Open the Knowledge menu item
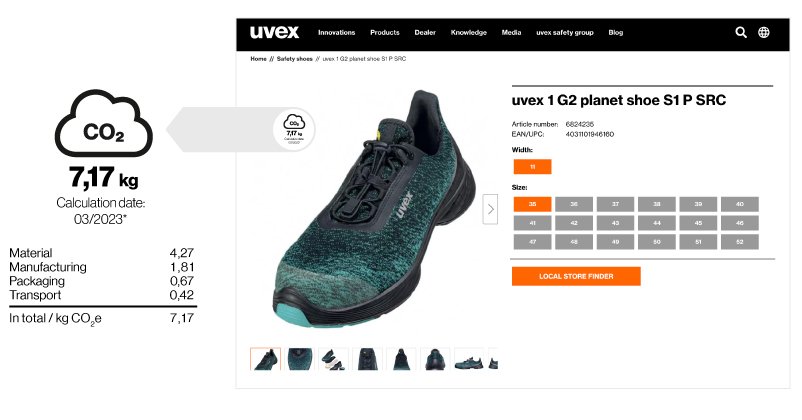 469,32
